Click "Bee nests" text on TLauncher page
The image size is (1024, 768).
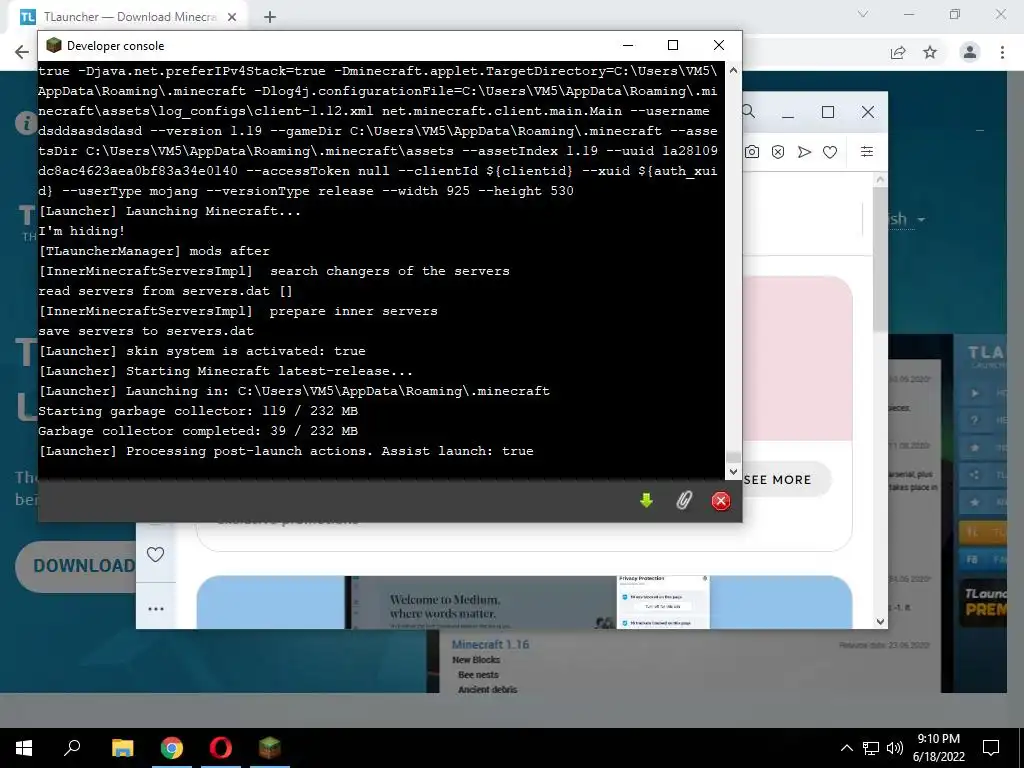478,675
